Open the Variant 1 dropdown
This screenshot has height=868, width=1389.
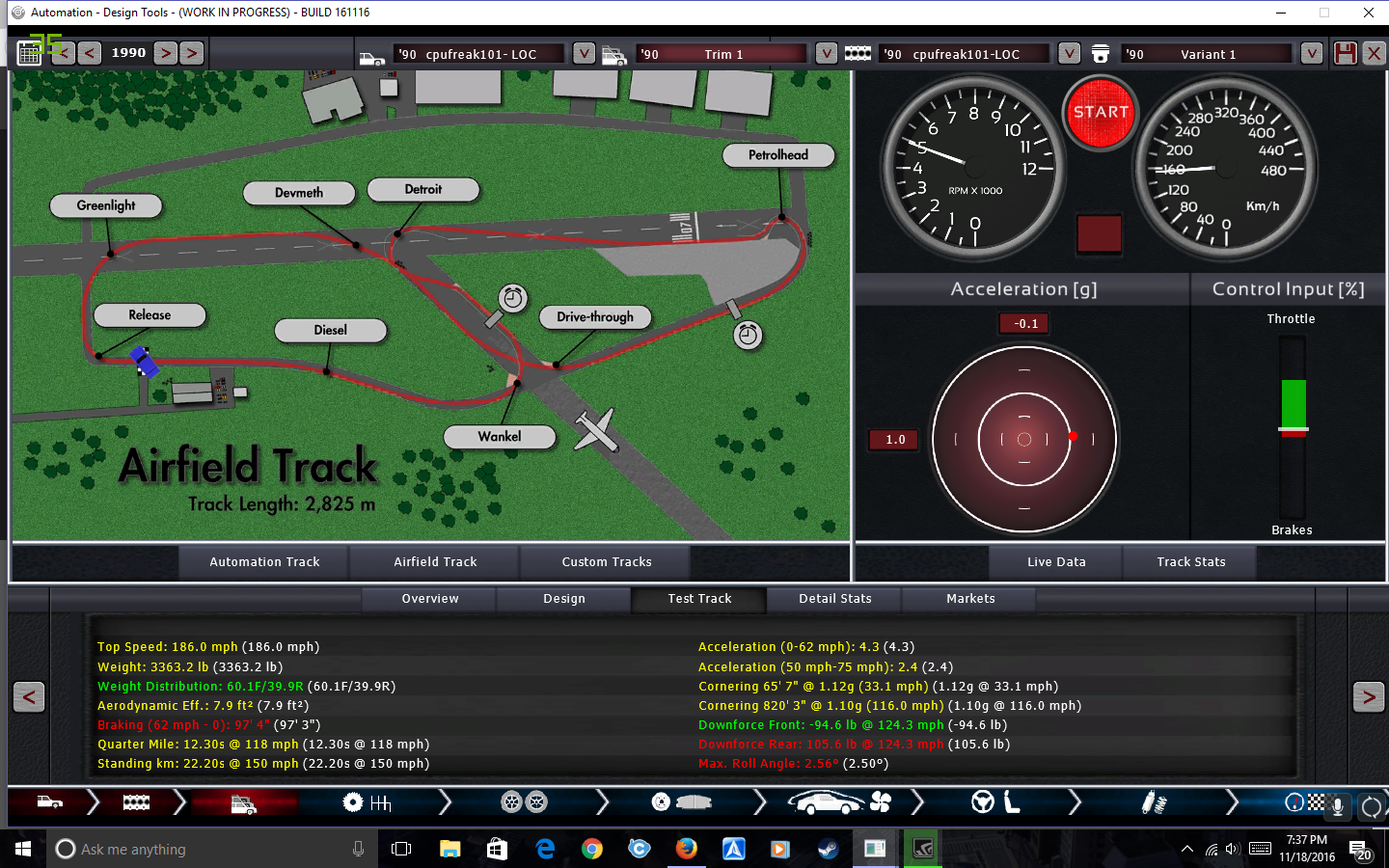(x=1311, y=53)
